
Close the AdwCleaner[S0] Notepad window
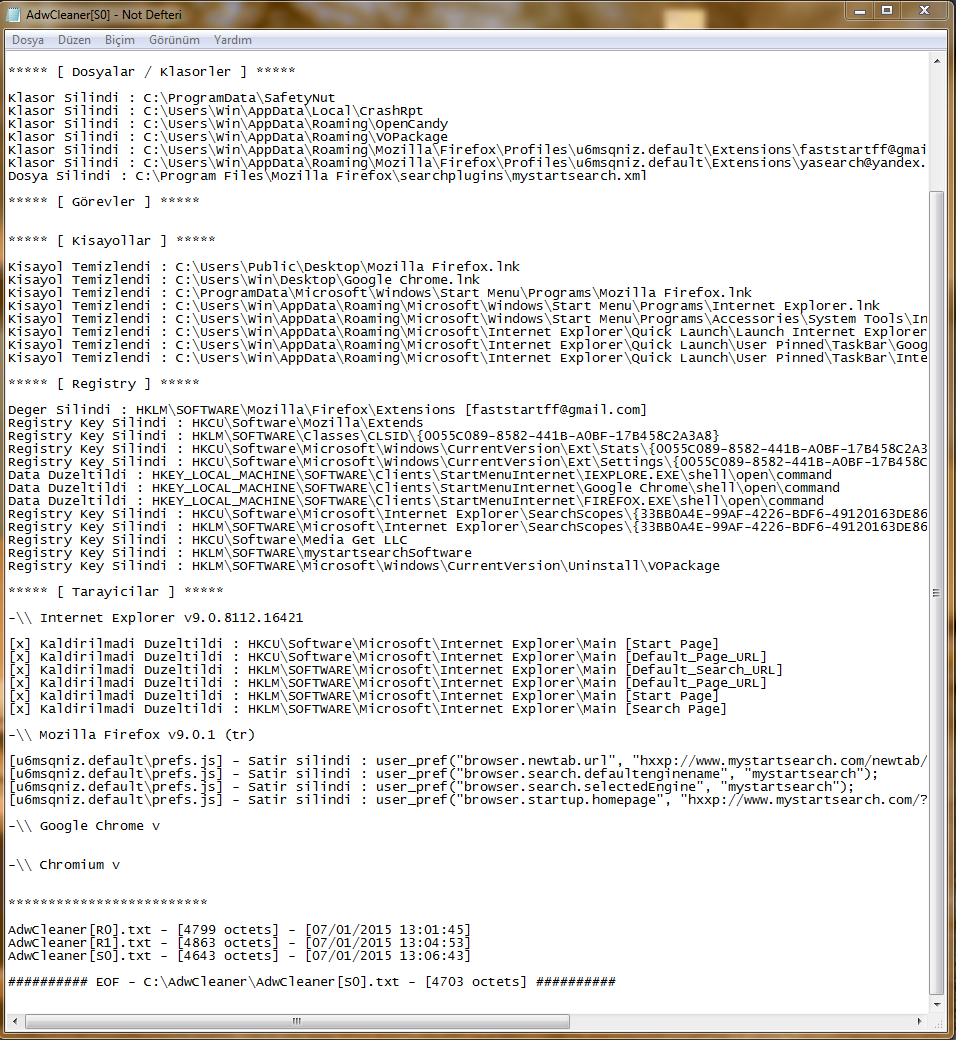924,11
